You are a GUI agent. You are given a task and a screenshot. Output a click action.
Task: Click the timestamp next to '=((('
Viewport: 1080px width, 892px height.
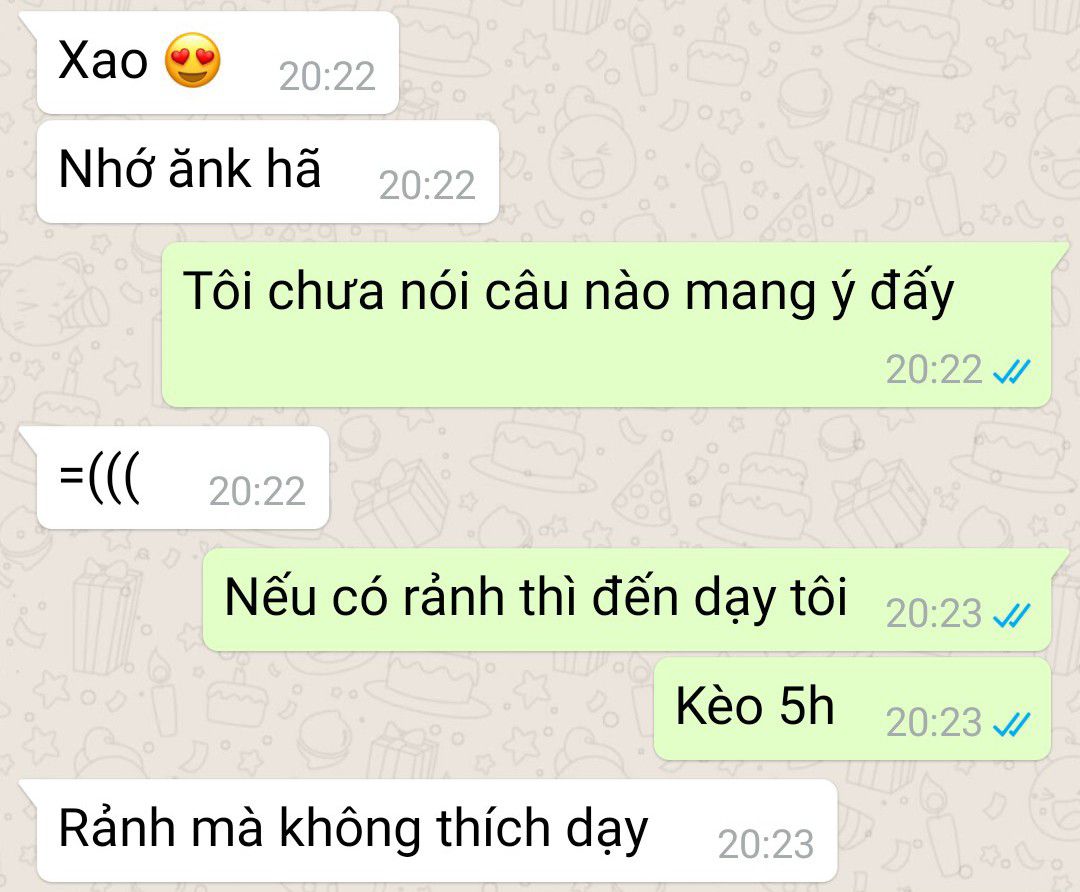click(x=257, y=492)
